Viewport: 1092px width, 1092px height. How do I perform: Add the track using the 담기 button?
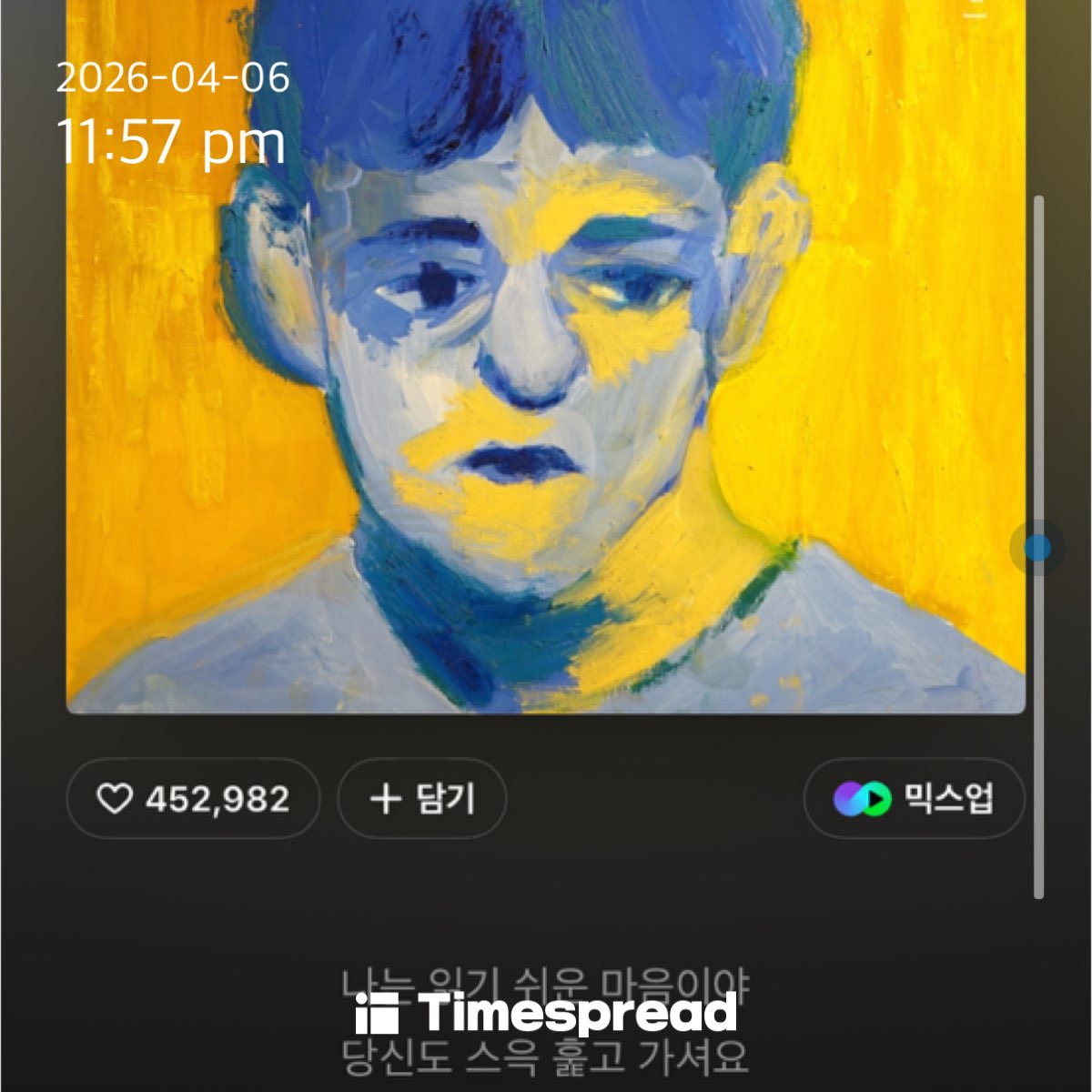point(421,798)
